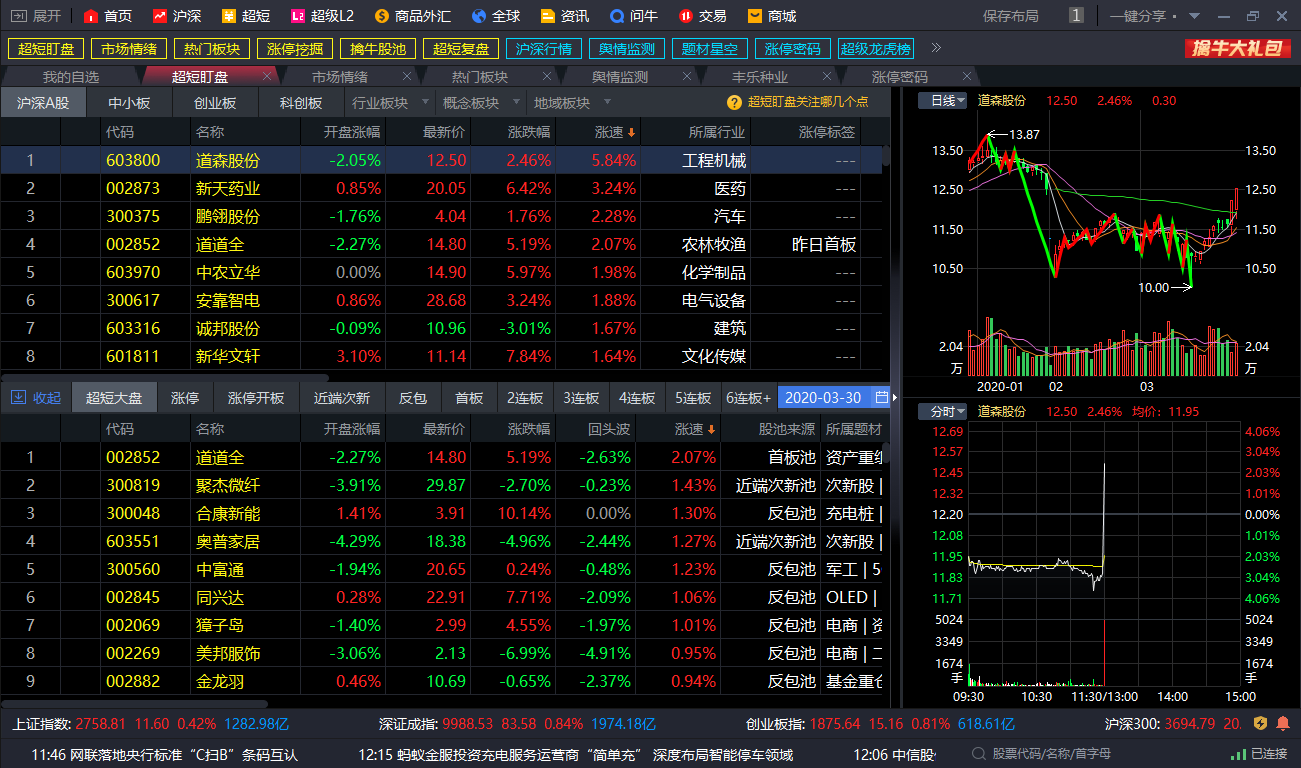1301x768 pixels.
Task: Click the 问牛 search icon in top menu
Action: (x=617, y=16)
